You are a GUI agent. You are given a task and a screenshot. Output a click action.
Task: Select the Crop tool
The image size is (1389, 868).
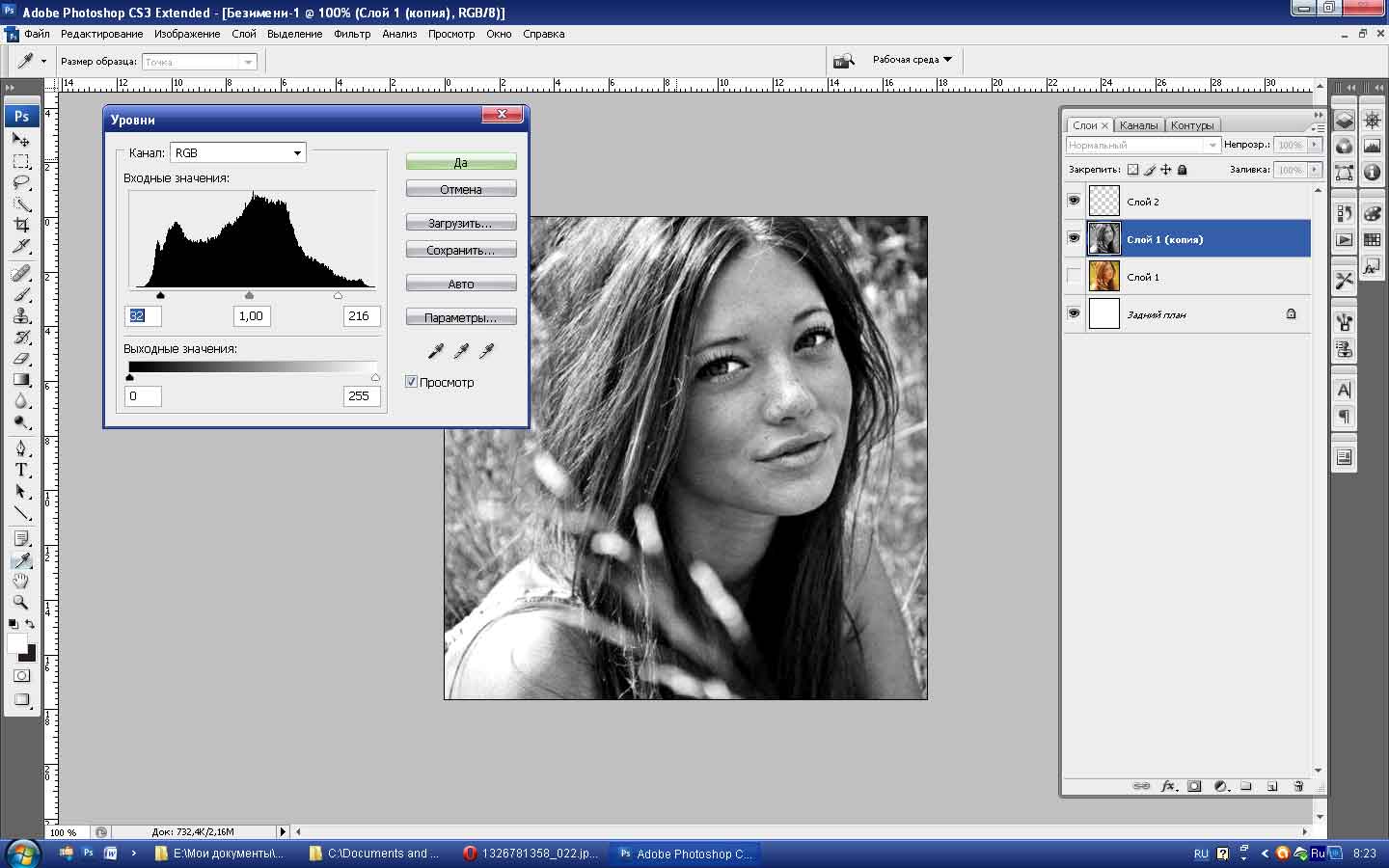[x=21, y=225]
